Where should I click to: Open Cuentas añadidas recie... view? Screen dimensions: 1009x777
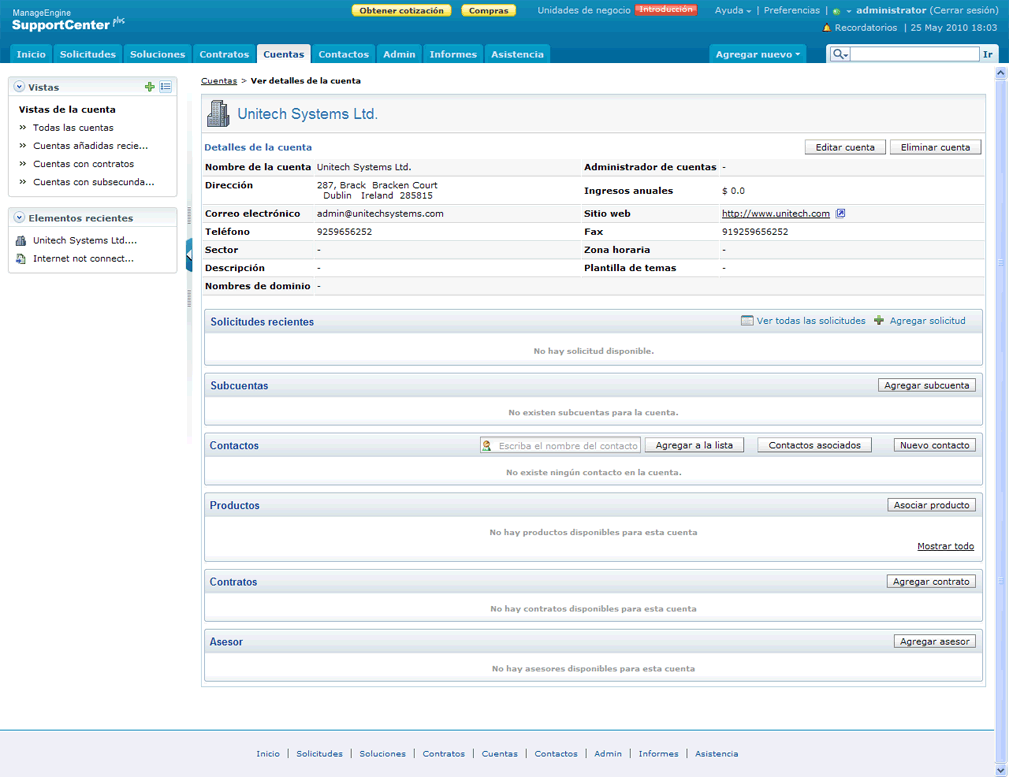pos(90,145)
